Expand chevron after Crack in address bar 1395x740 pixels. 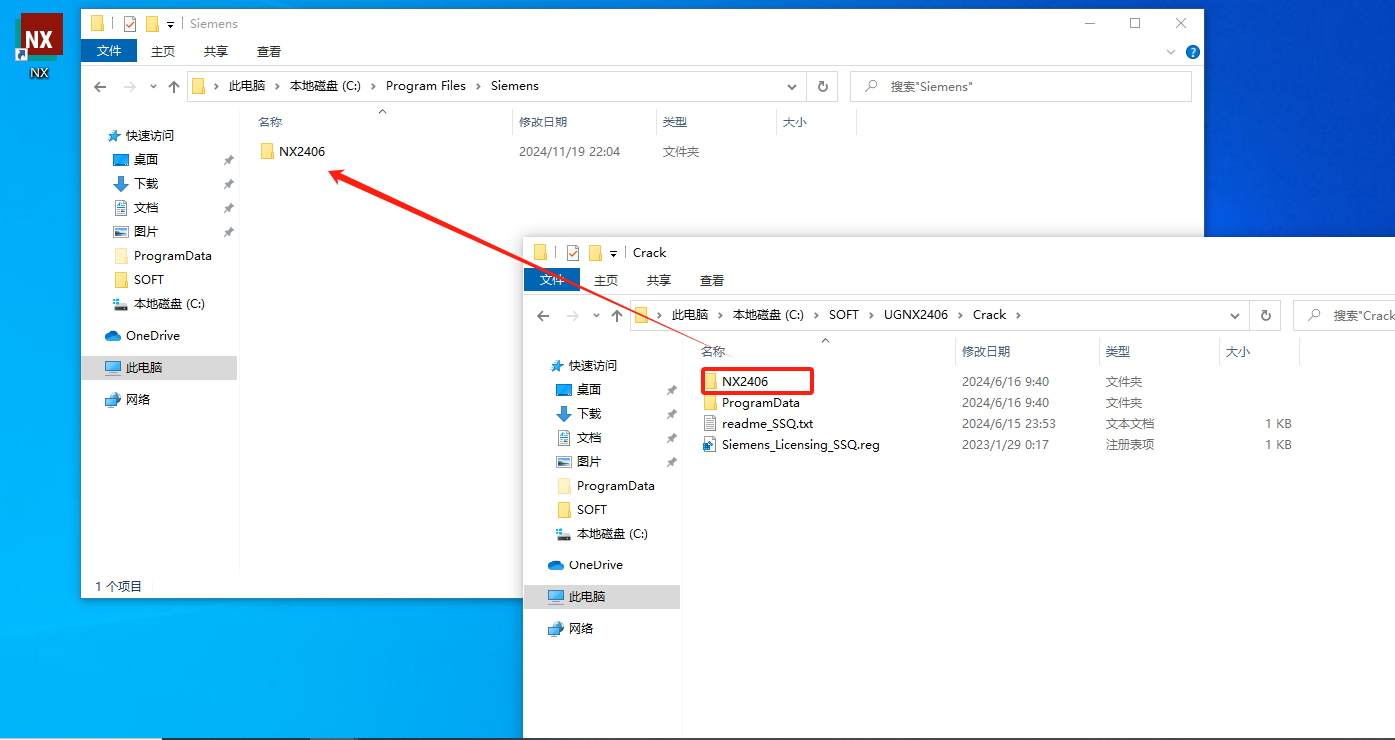(x=1019, y=315)
